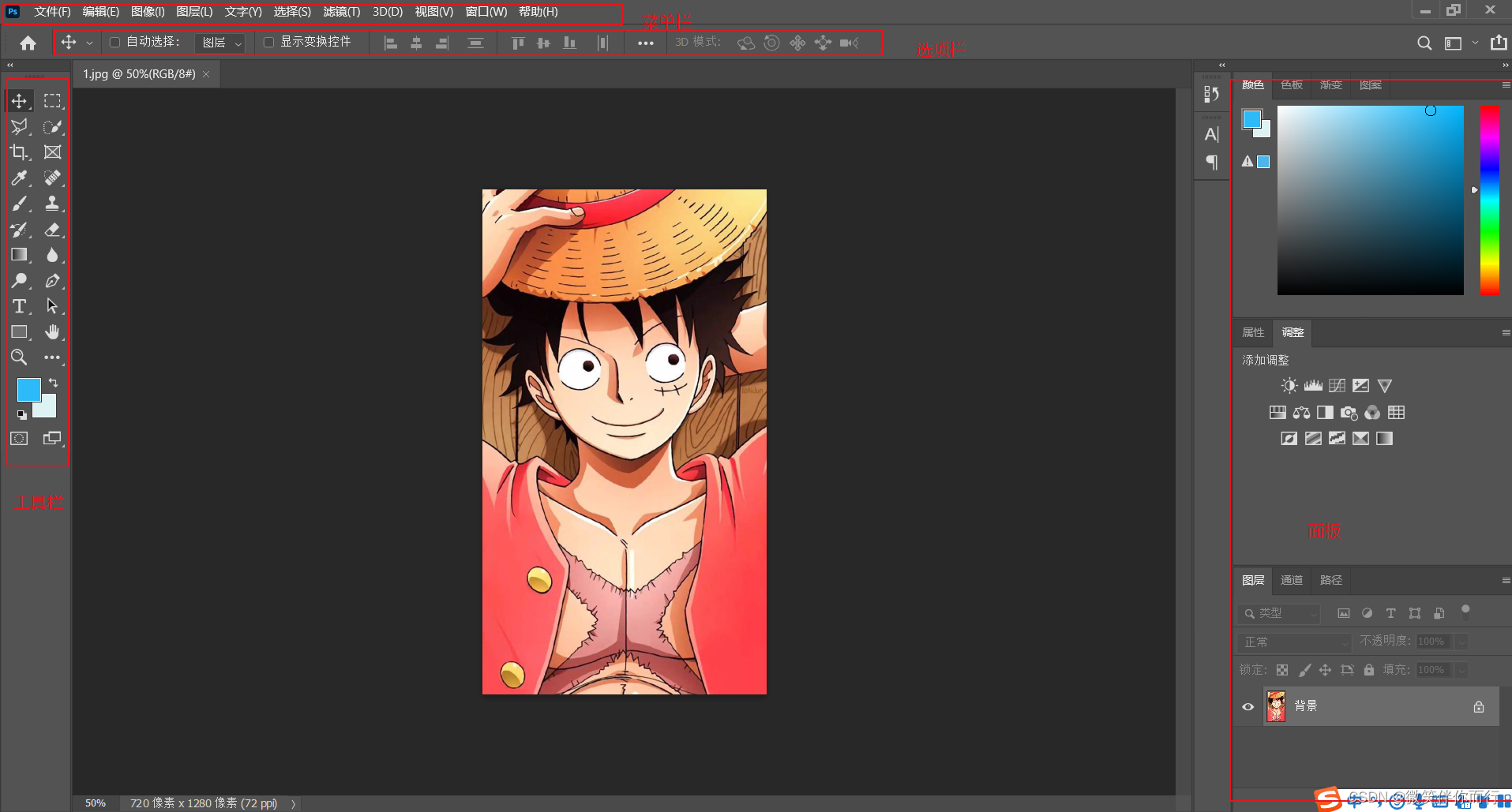Switch to the 路径 tab
The height and width of the screenshot is (812, 1512).
(1331, 580)
